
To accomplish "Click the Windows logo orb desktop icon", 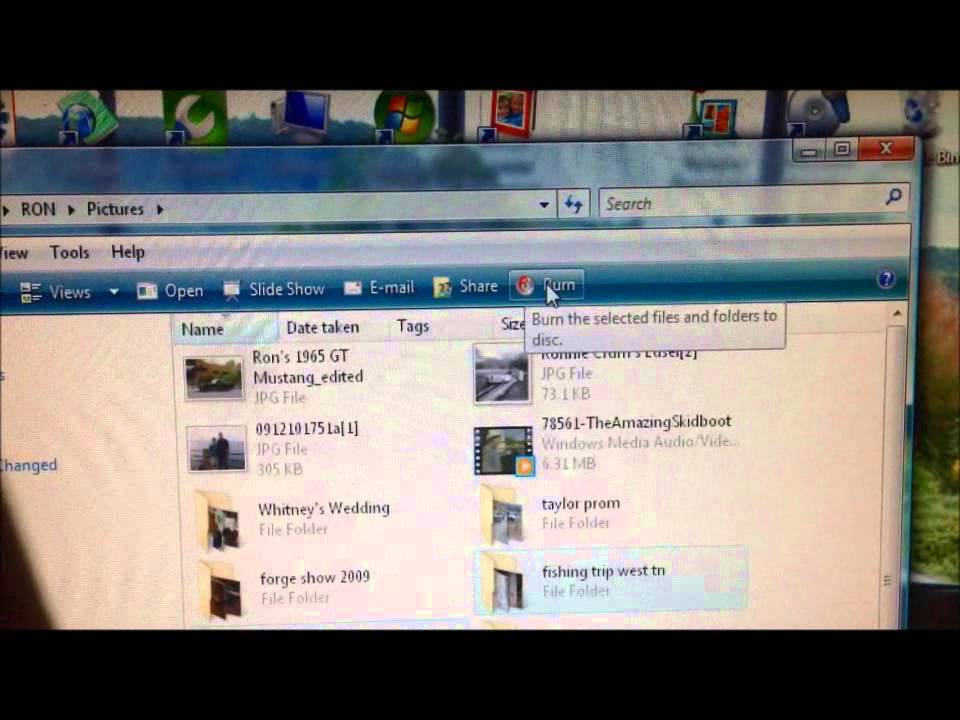I will [x=404, y=116].
